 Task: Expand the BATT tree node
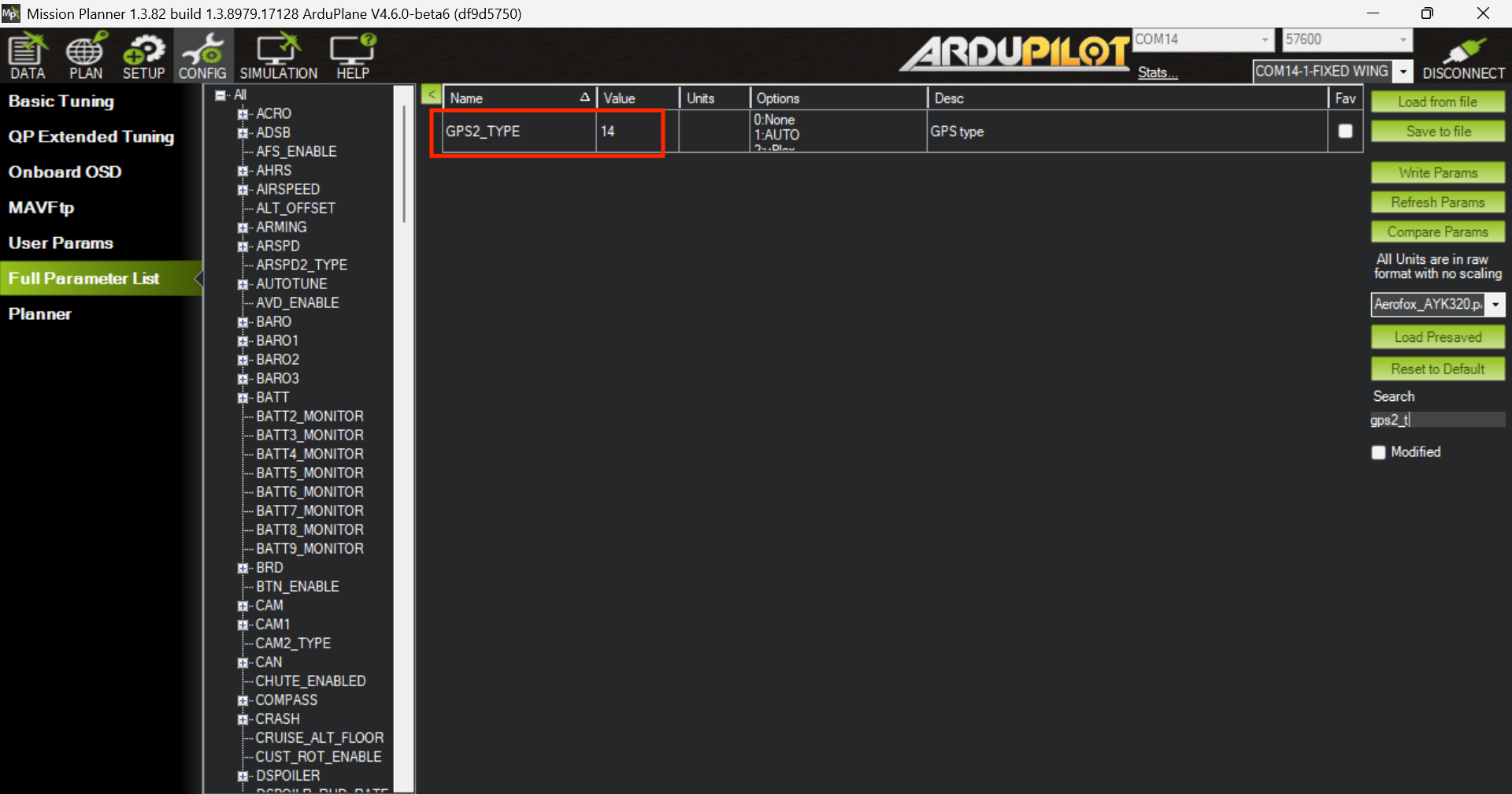click(243, 398)
